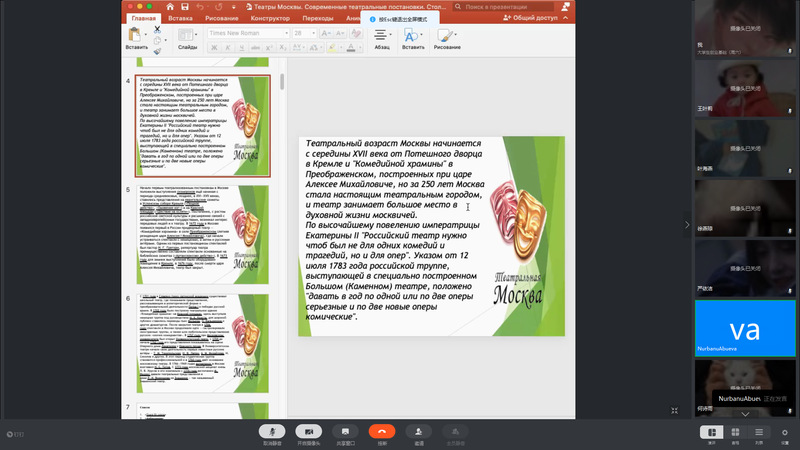Select the list layout view button
The width and height of the screenshot is (800, 450).
(x=759, y=432)
